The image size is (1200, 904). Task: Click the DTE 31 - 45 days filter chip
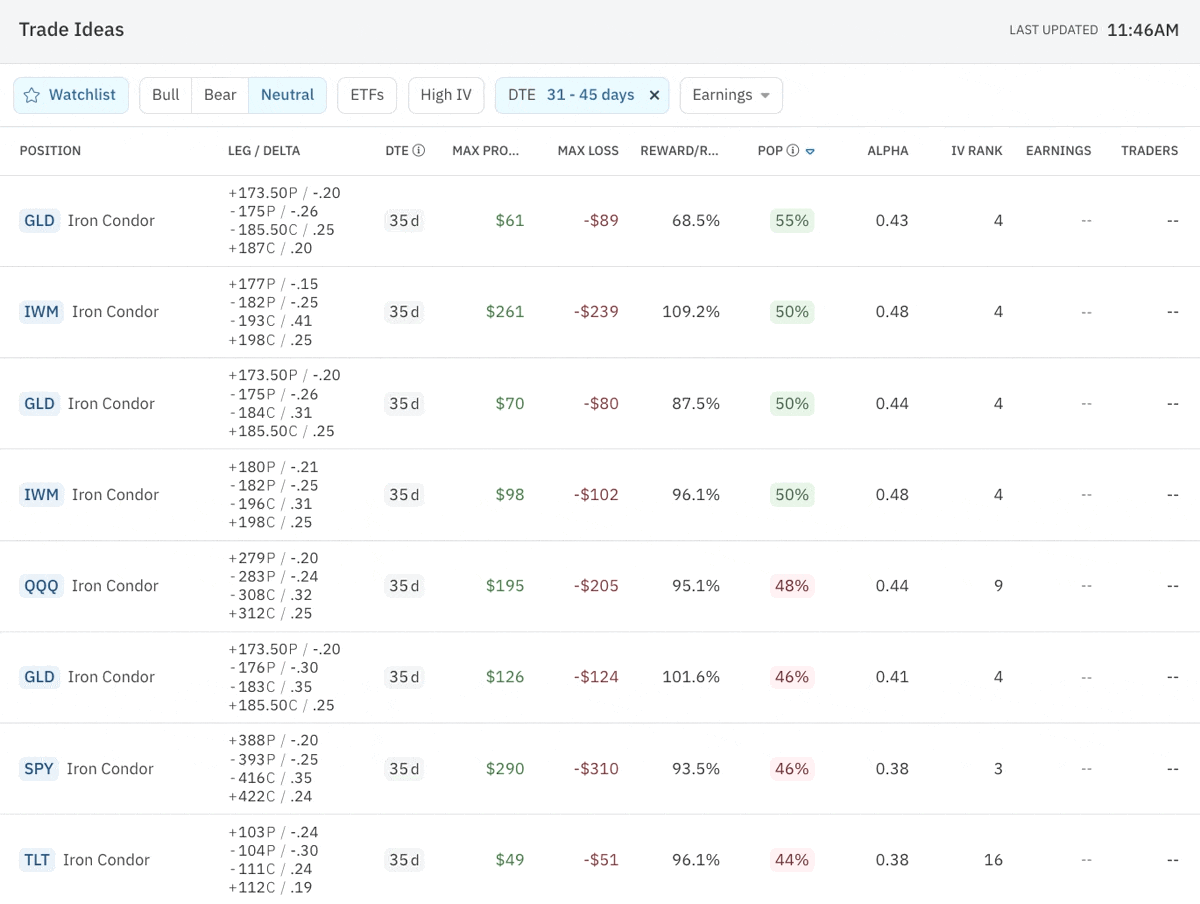pyautogui.click(x=582, y=95)
